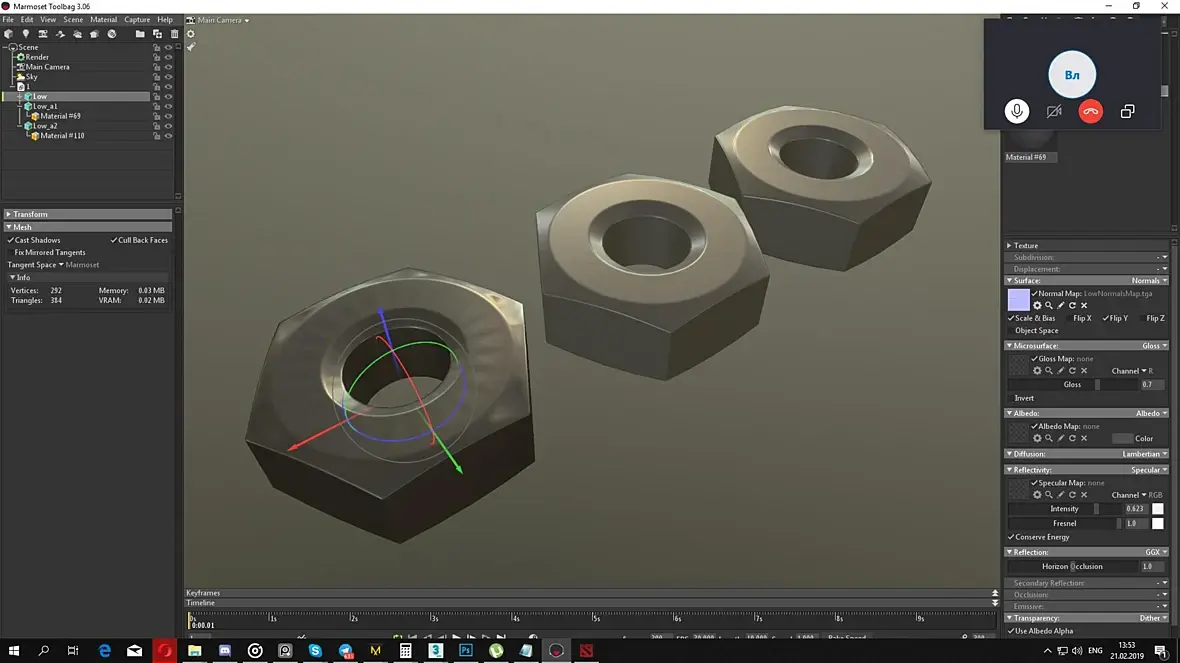Enable Flip X for normal map
This screenshot has width=1180, height=663.
pos(1069,318)
